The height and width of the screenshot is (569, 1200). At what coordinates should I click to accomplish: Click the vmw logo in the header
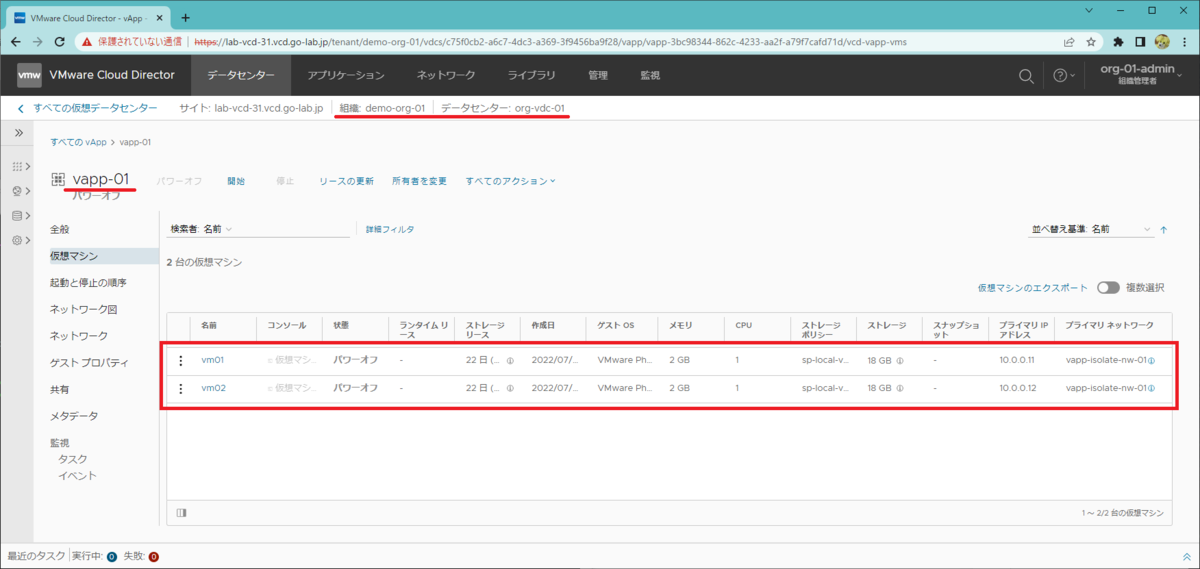click(x=30, y=75)
